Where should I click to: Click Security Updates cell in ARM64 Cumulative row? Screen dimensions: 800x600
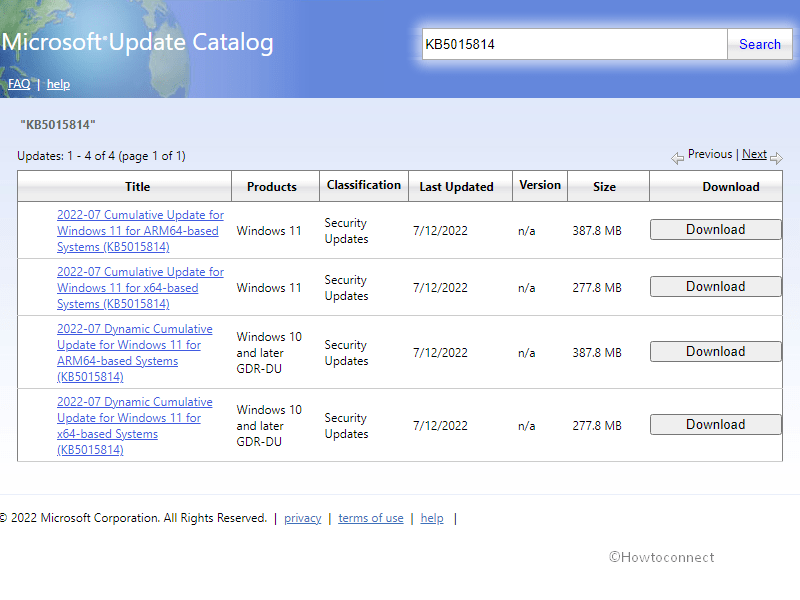coord(346,231)
